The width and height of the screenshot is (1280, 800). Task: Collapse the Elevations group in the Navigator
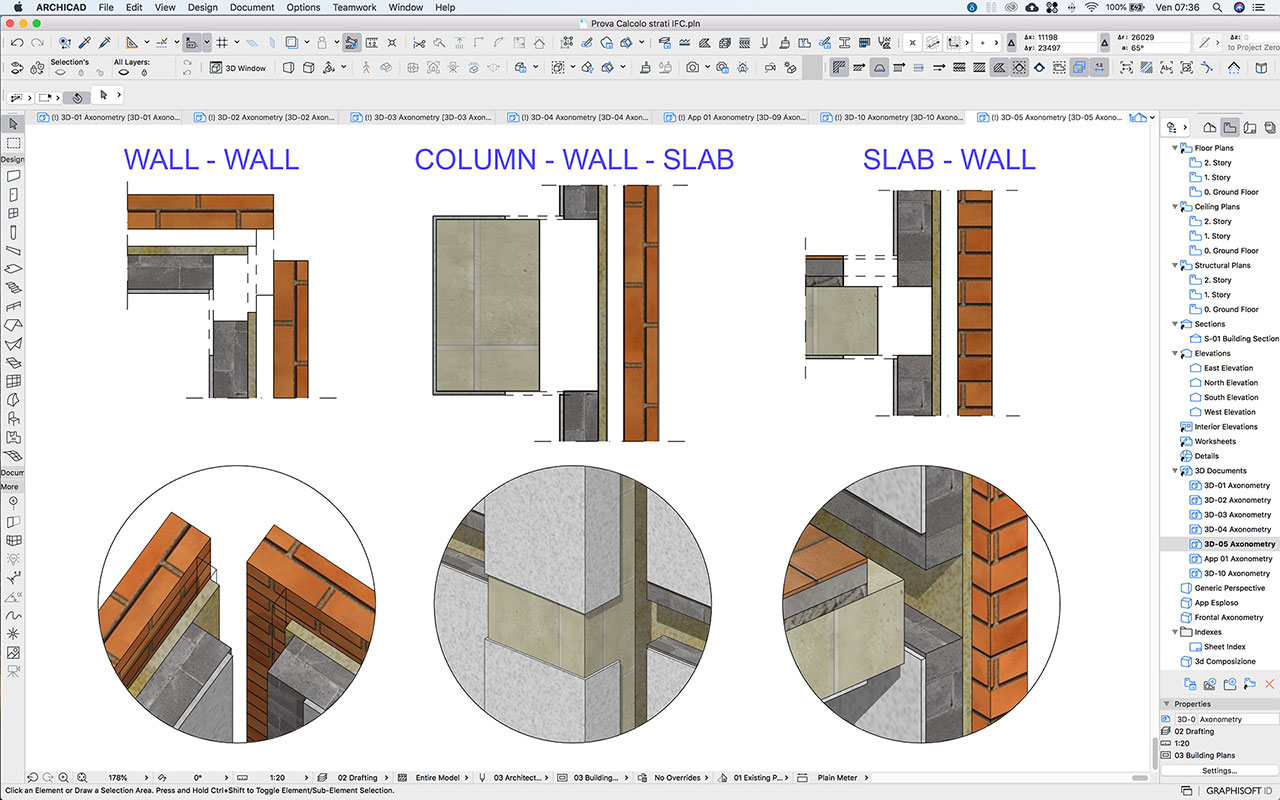[1176, 353]
